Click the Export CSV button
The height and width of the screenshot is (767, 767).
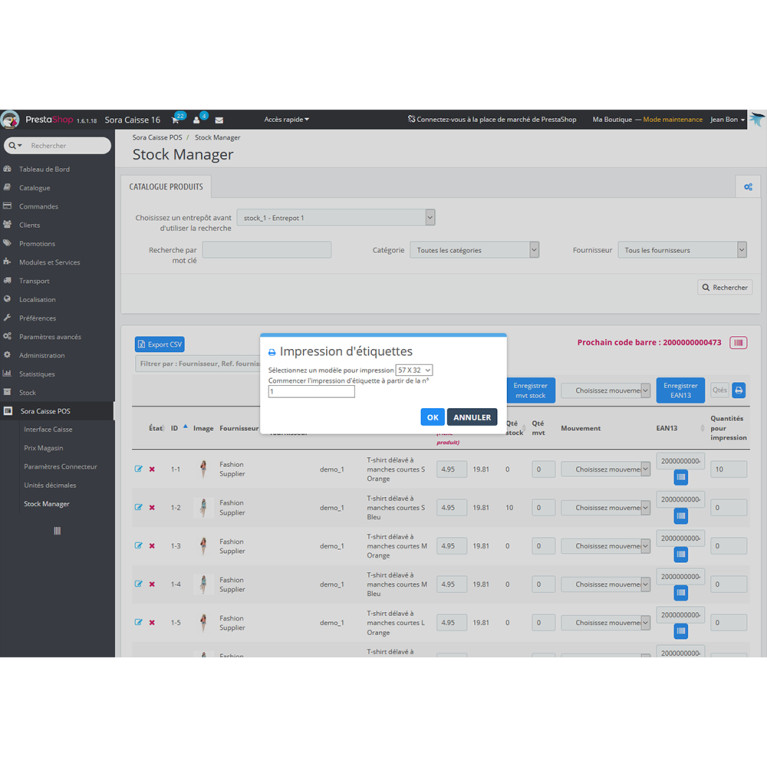[160, 344]
